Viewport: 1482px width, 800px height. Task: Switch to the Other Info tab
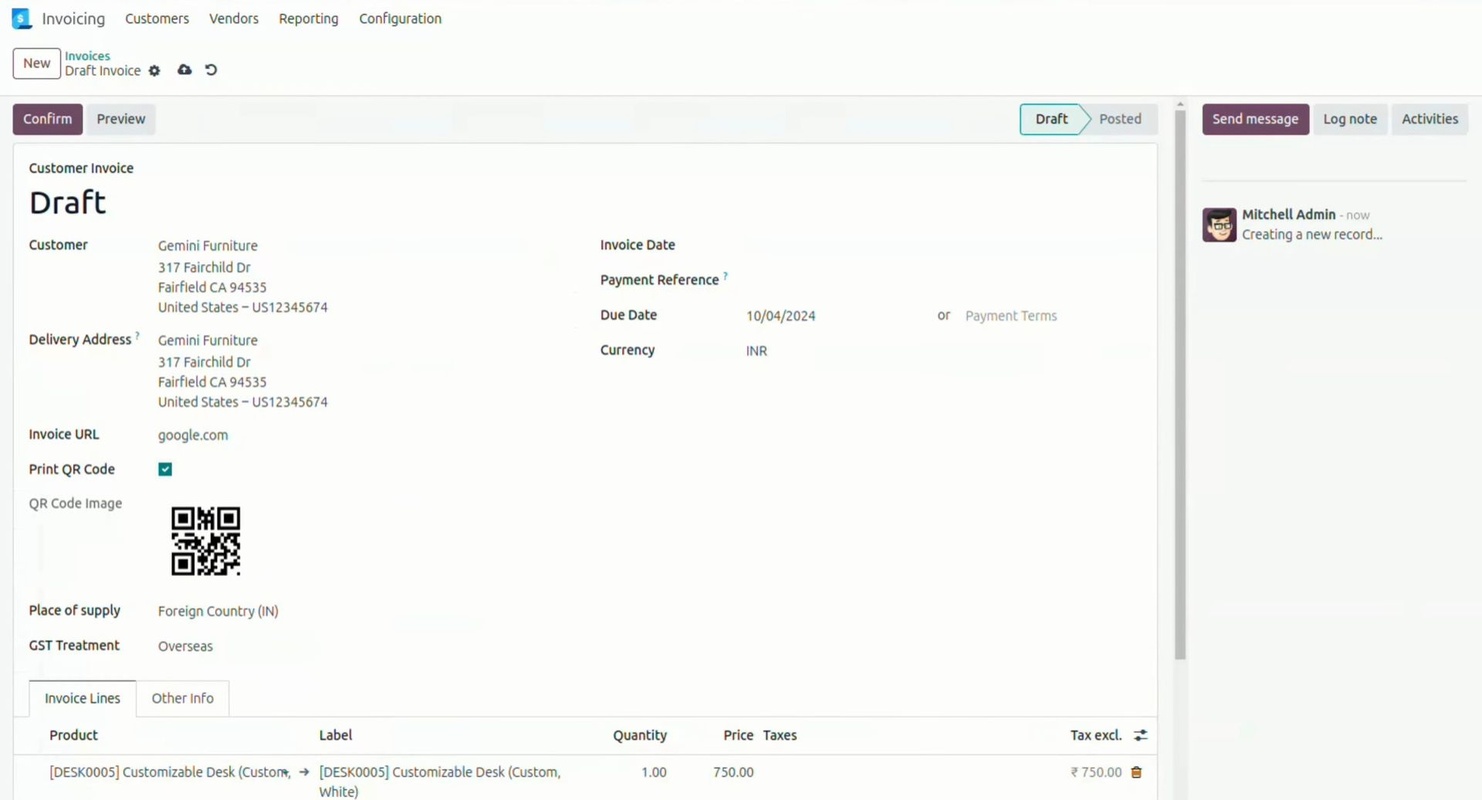pos(182,698)
